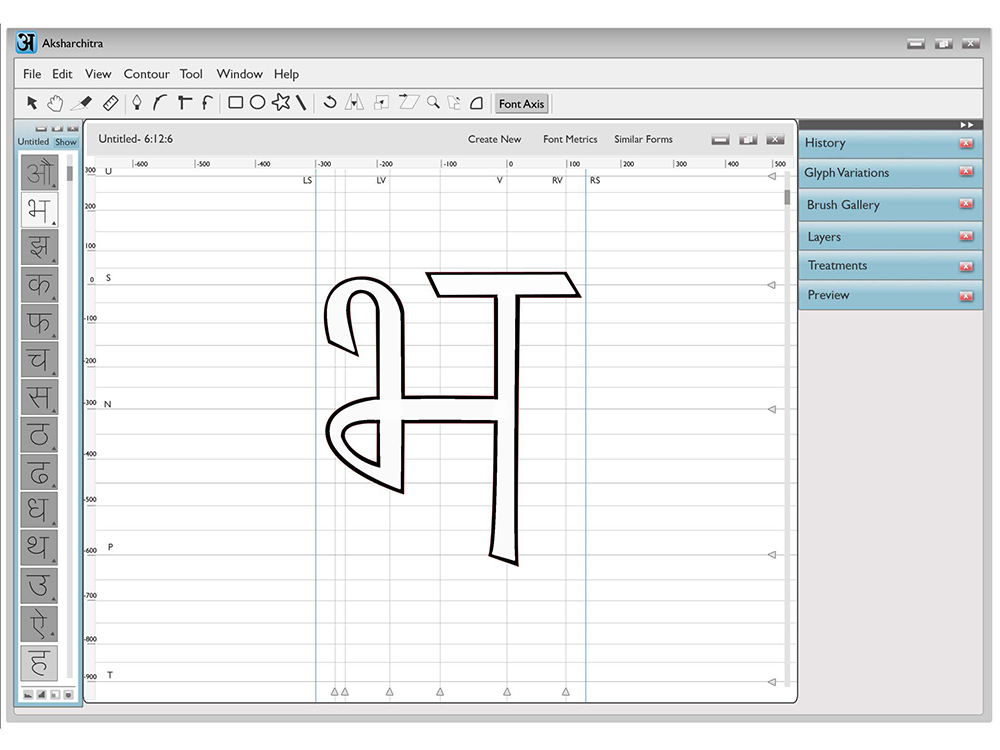The height and width of the screenshot is (750, 1000).
Task: Expand the Brush Gallery panel
Action: click(x=890, y=205)
